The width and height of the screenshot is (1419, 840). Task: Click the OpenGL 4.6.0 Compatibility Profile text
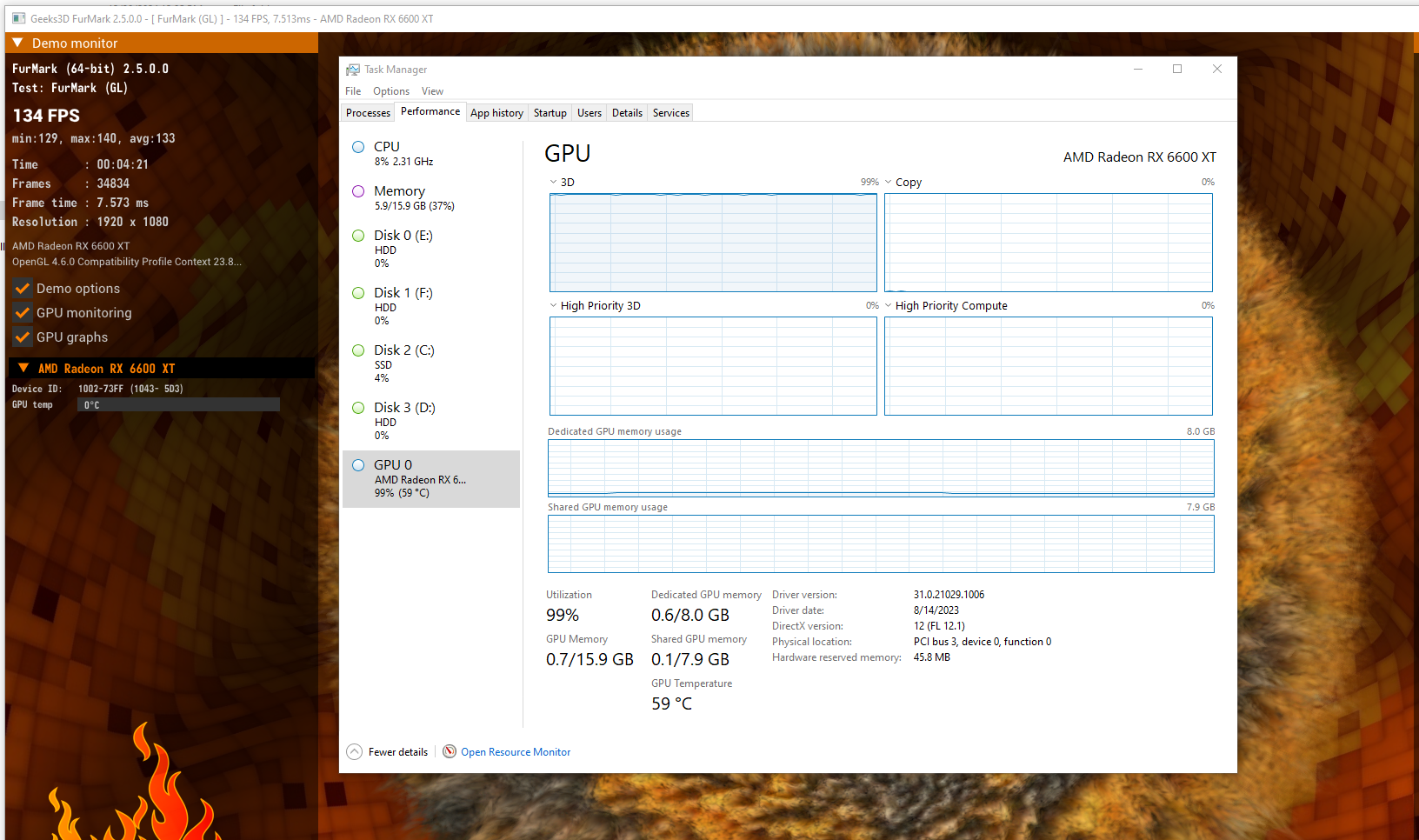[x=127, y=262]
